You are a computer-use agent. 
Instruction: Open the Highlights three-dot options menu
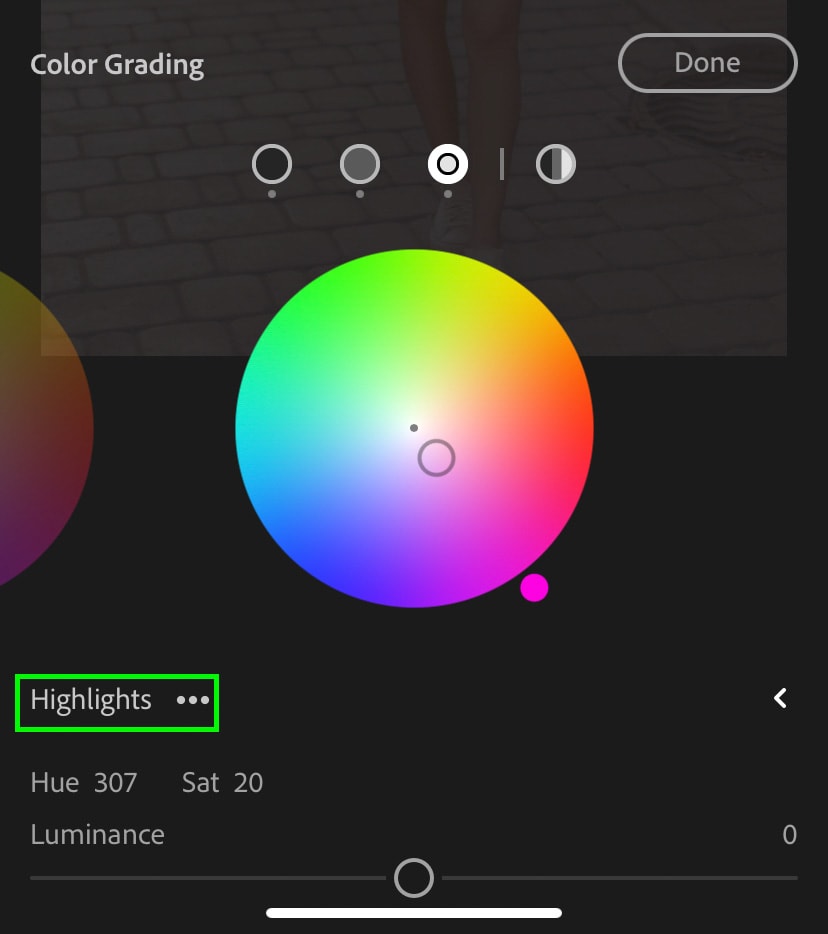(193, 700)
